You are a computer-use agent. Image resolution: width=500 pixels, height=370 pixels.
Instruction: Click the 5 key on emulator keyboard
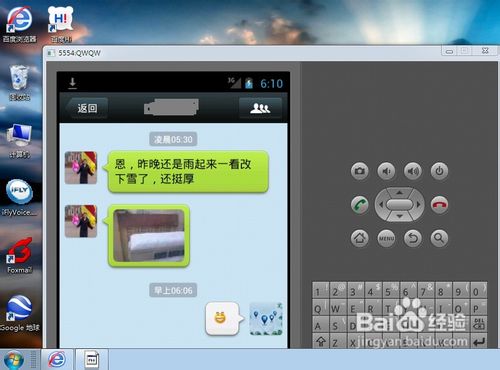click(391, 290)
